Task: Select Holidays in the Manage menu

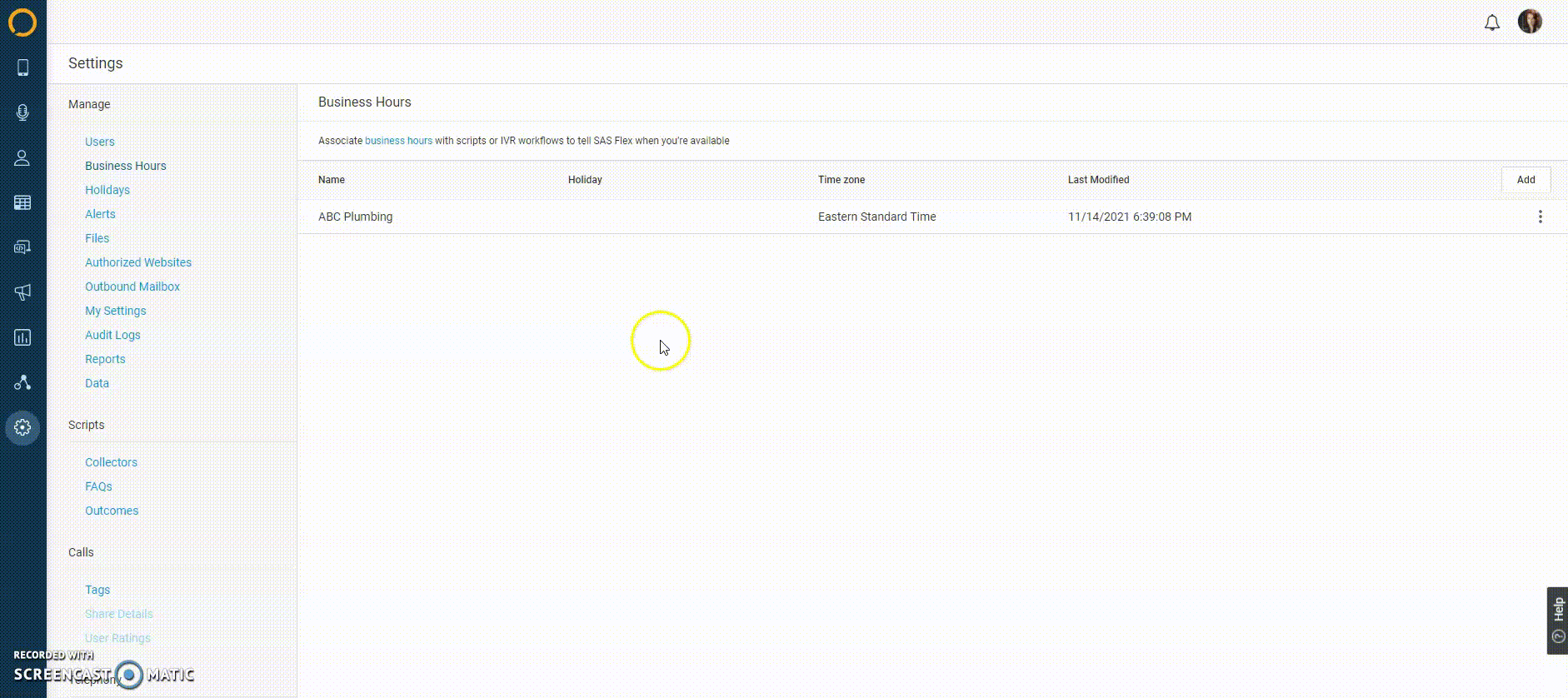Action: 107,190
